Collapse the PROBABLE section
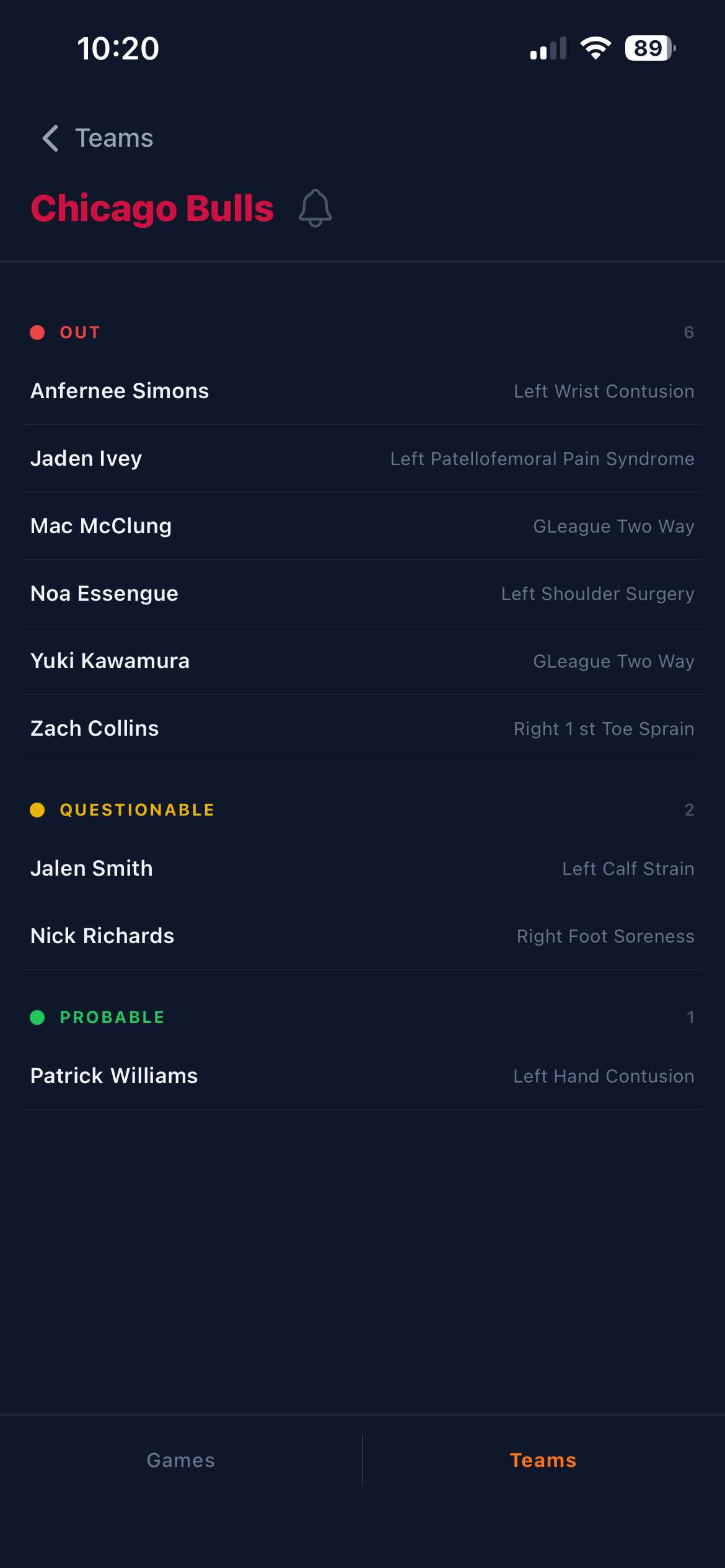725x1568 pixels. (x=112, y=1017)
